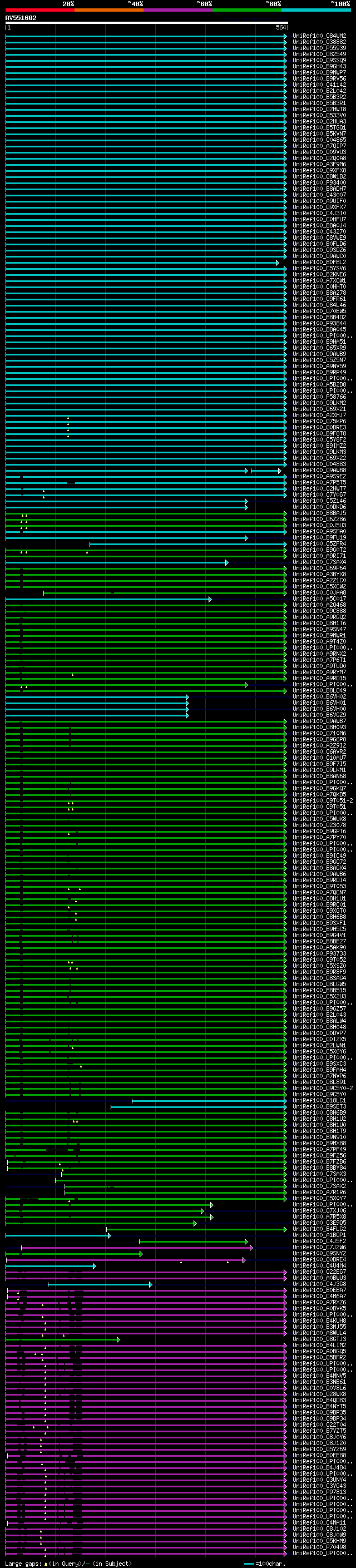Click label UniRef100_B9IC49
356x1568 pixels.
pos(319,855)
